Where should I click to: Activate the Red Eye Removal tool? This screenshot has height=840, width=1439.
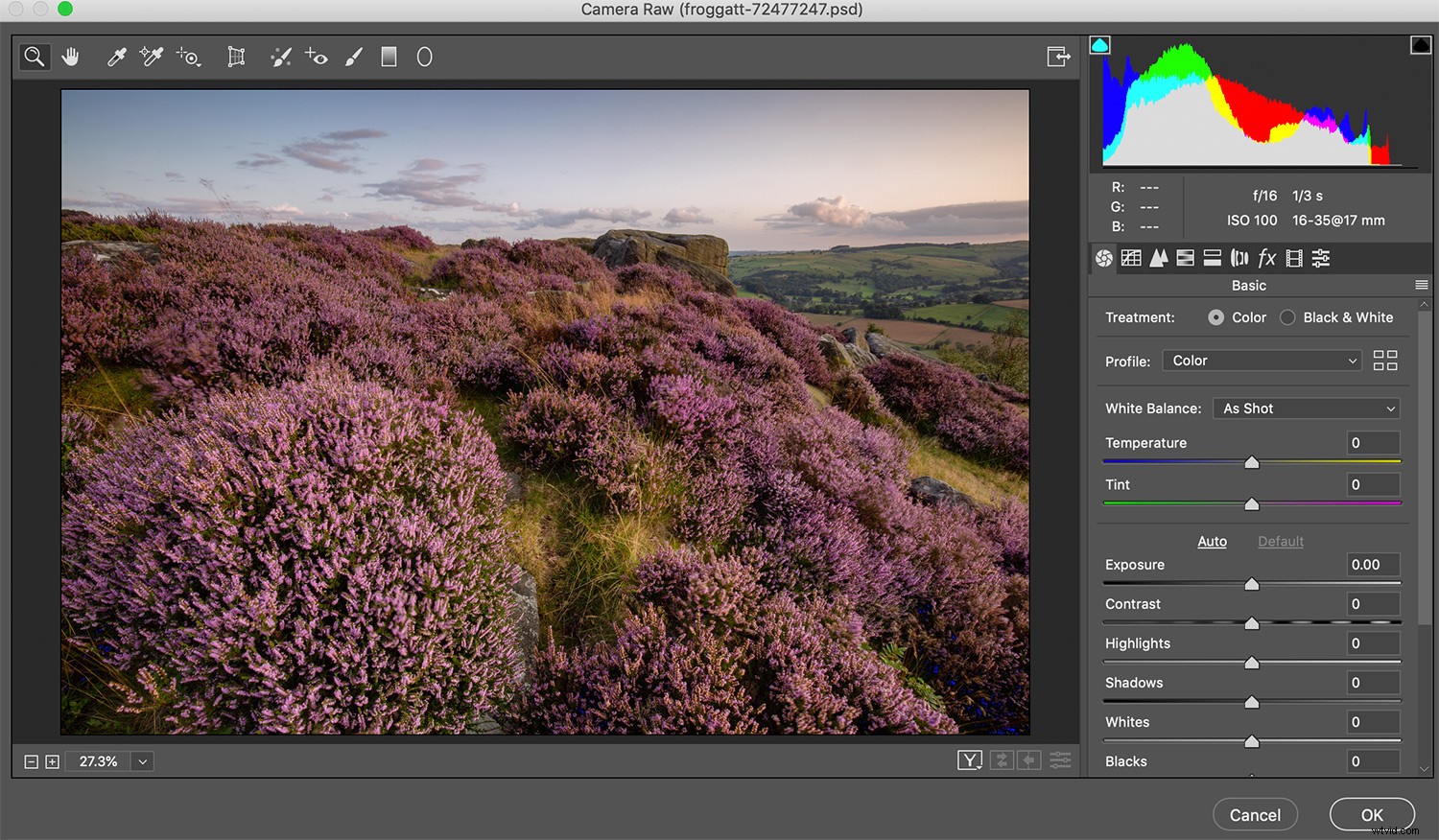(x=317, y=57)
